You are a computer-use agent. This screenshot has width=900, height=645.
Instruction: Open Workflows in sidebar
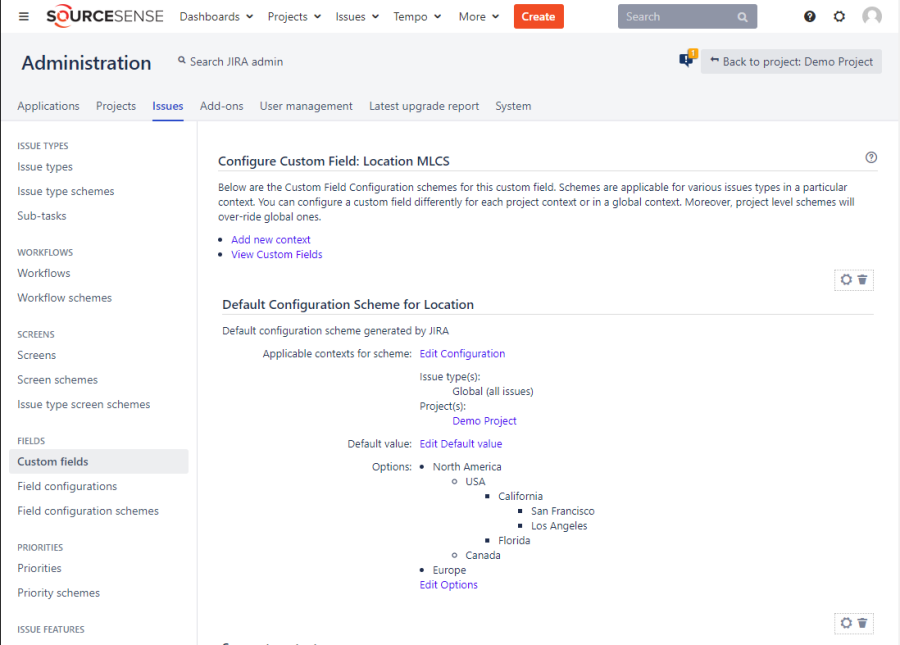click(x=44, y=274)
